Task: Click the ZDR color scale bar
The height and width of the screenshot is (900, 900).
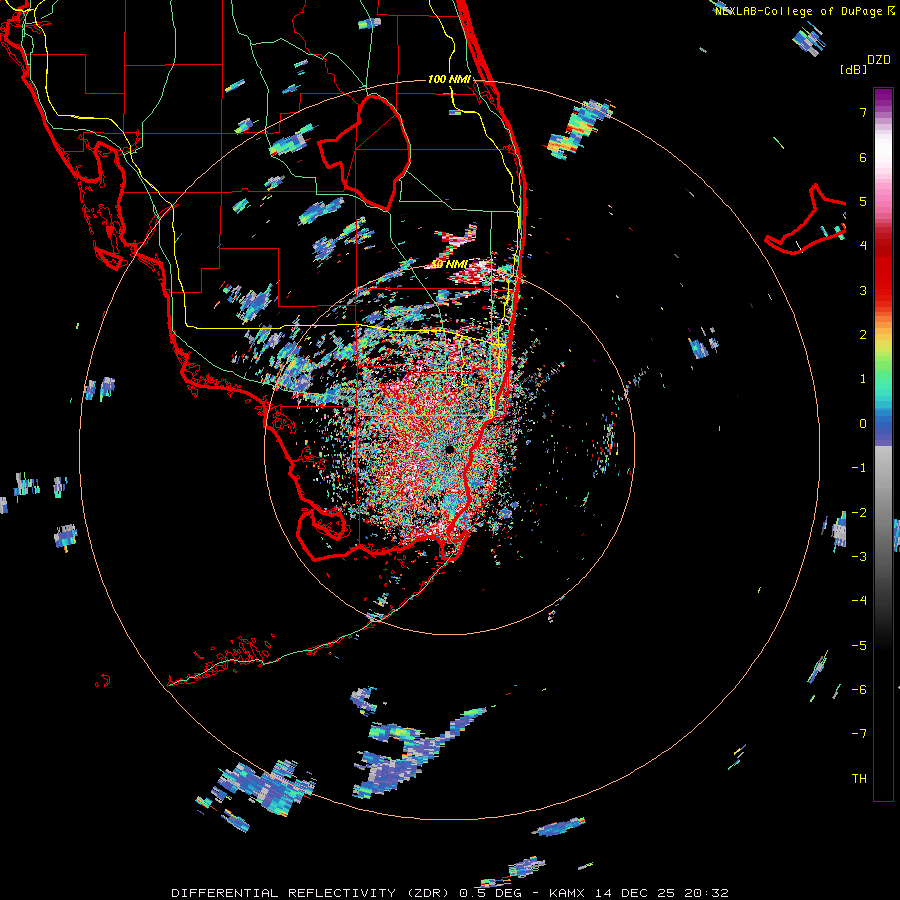Action: point(883,444)
